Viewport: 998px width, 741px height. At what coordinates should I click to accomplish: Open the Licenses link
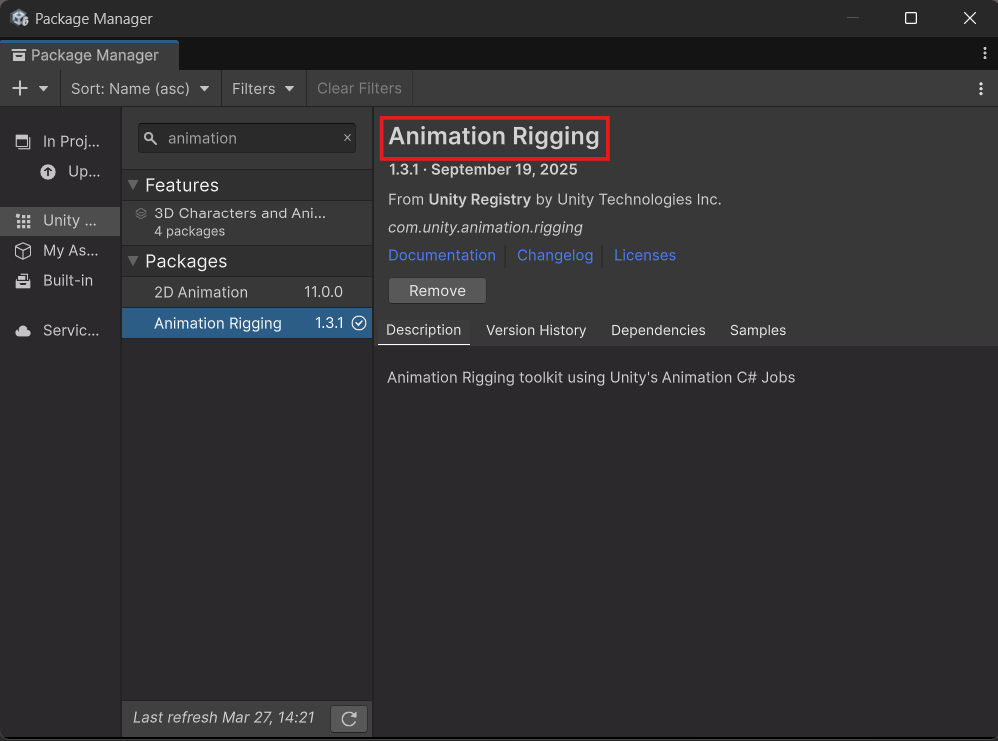[645, 255]
